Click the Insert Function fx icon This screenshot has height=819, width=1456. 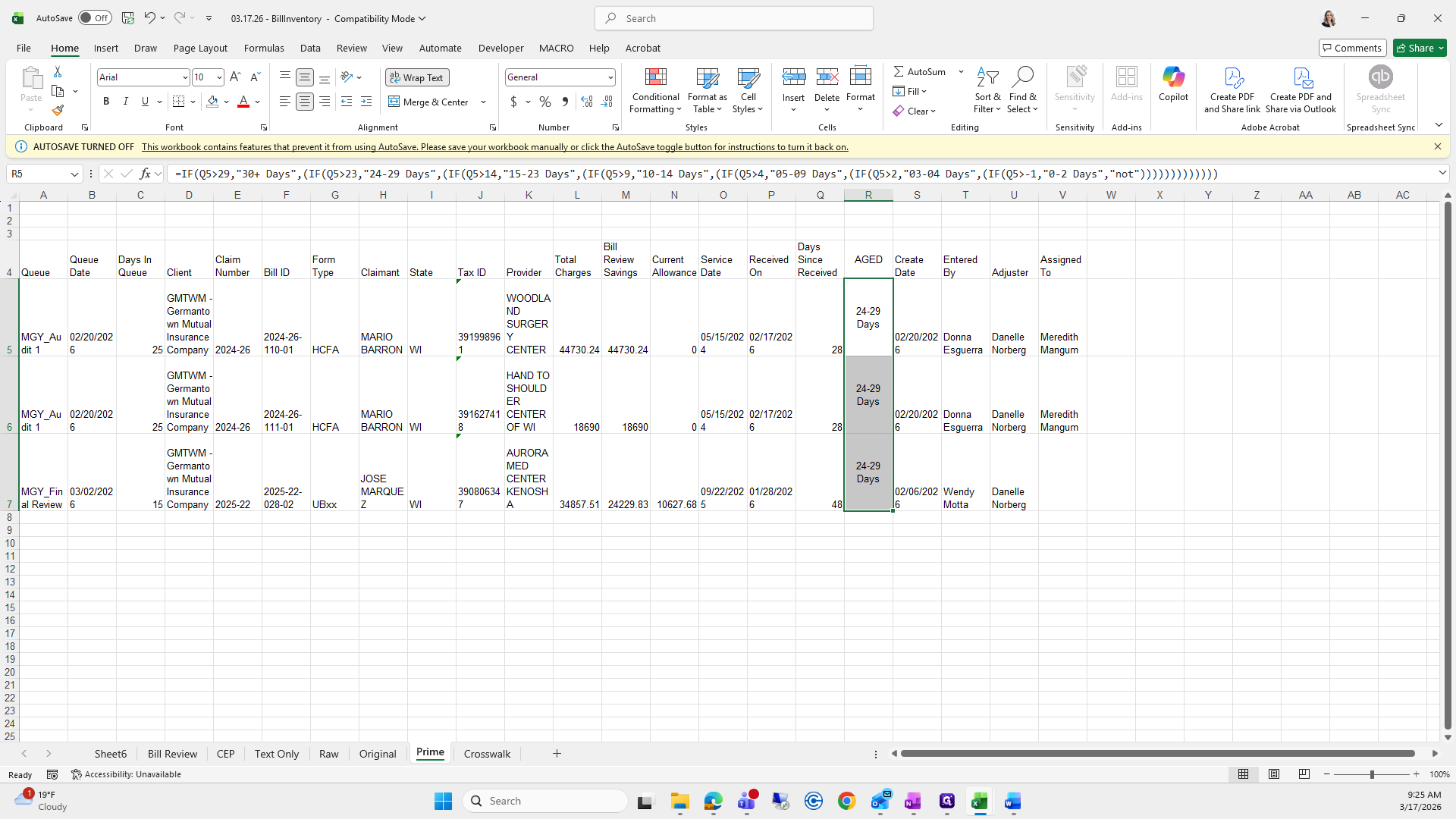pos(145,174)
